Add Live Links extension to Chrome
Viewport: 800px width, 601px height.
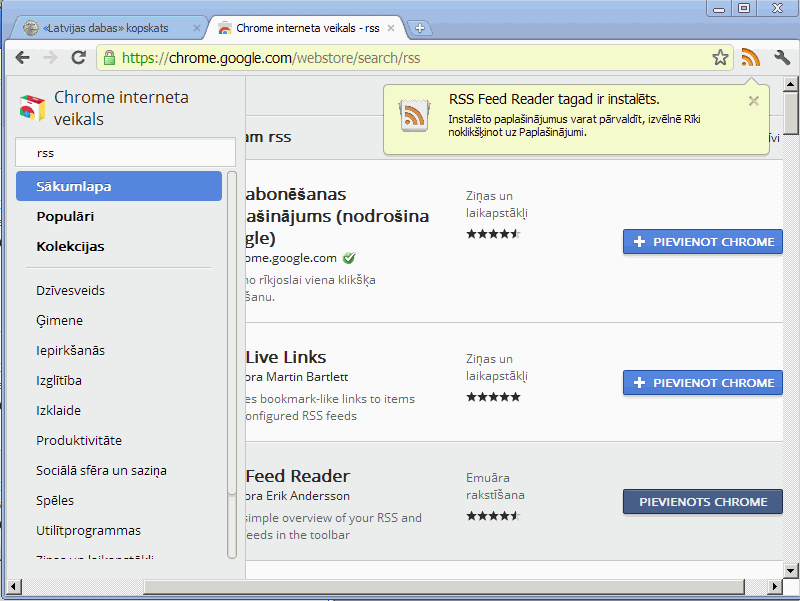pos(703,383)
